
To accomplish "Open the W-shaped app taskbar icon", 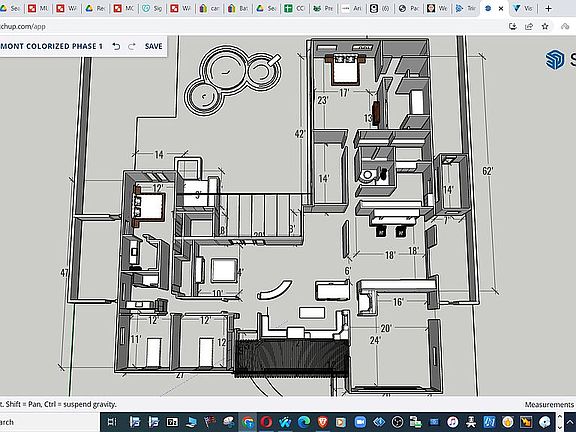I will 285,422.
